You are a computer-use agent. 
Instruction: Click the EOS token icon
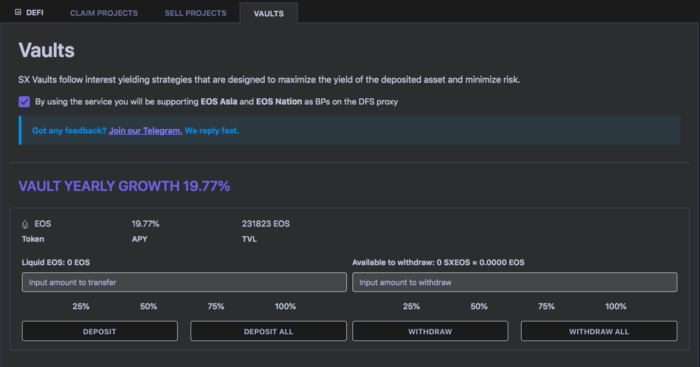[x=25, y=224]
